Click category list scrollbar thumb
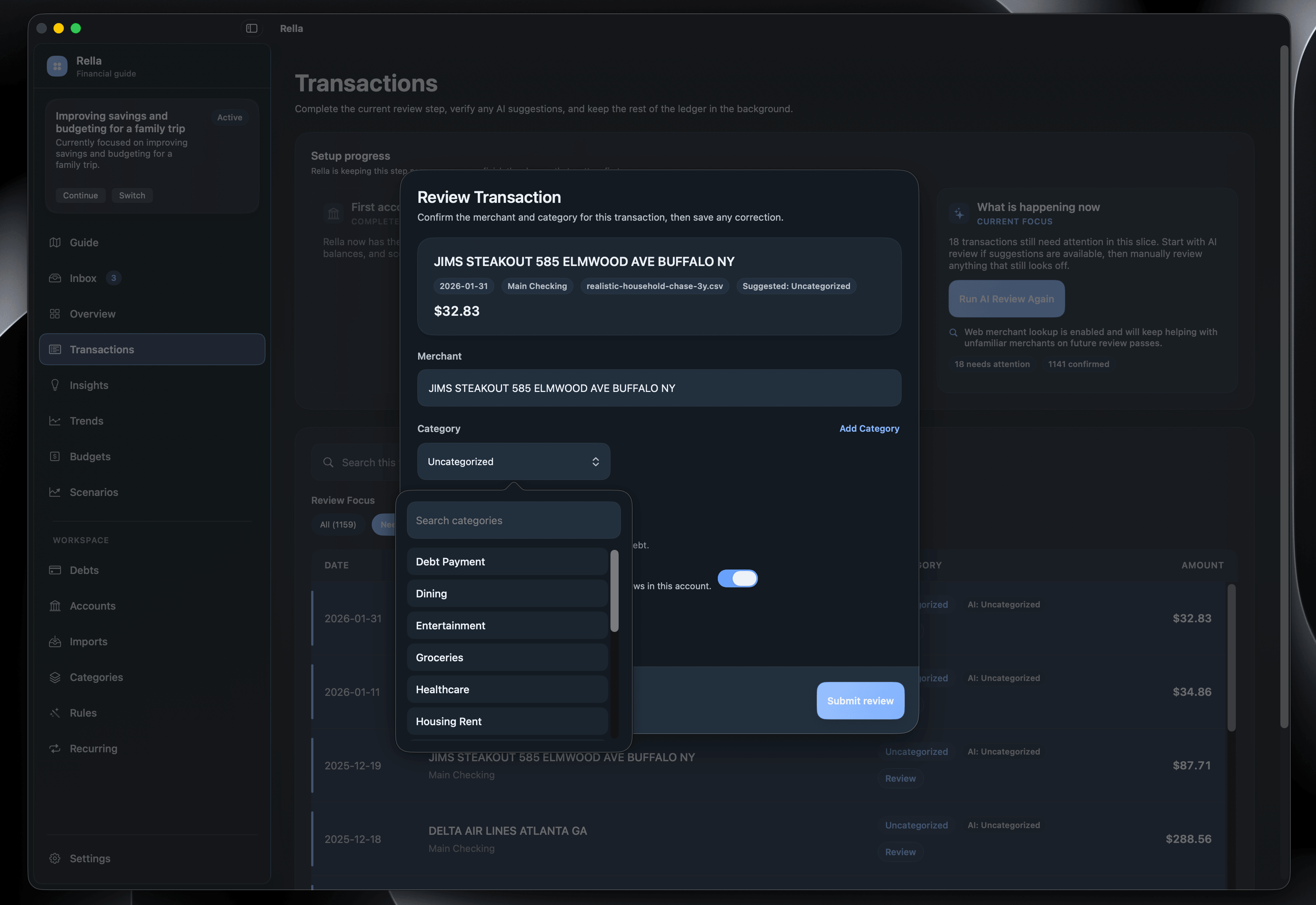 [614, 591]
